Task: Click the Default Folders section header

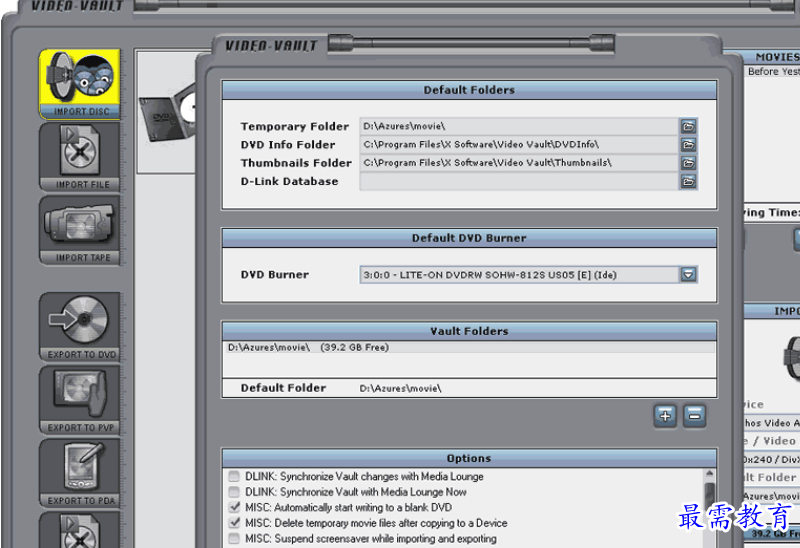Action: click(469, 90)
